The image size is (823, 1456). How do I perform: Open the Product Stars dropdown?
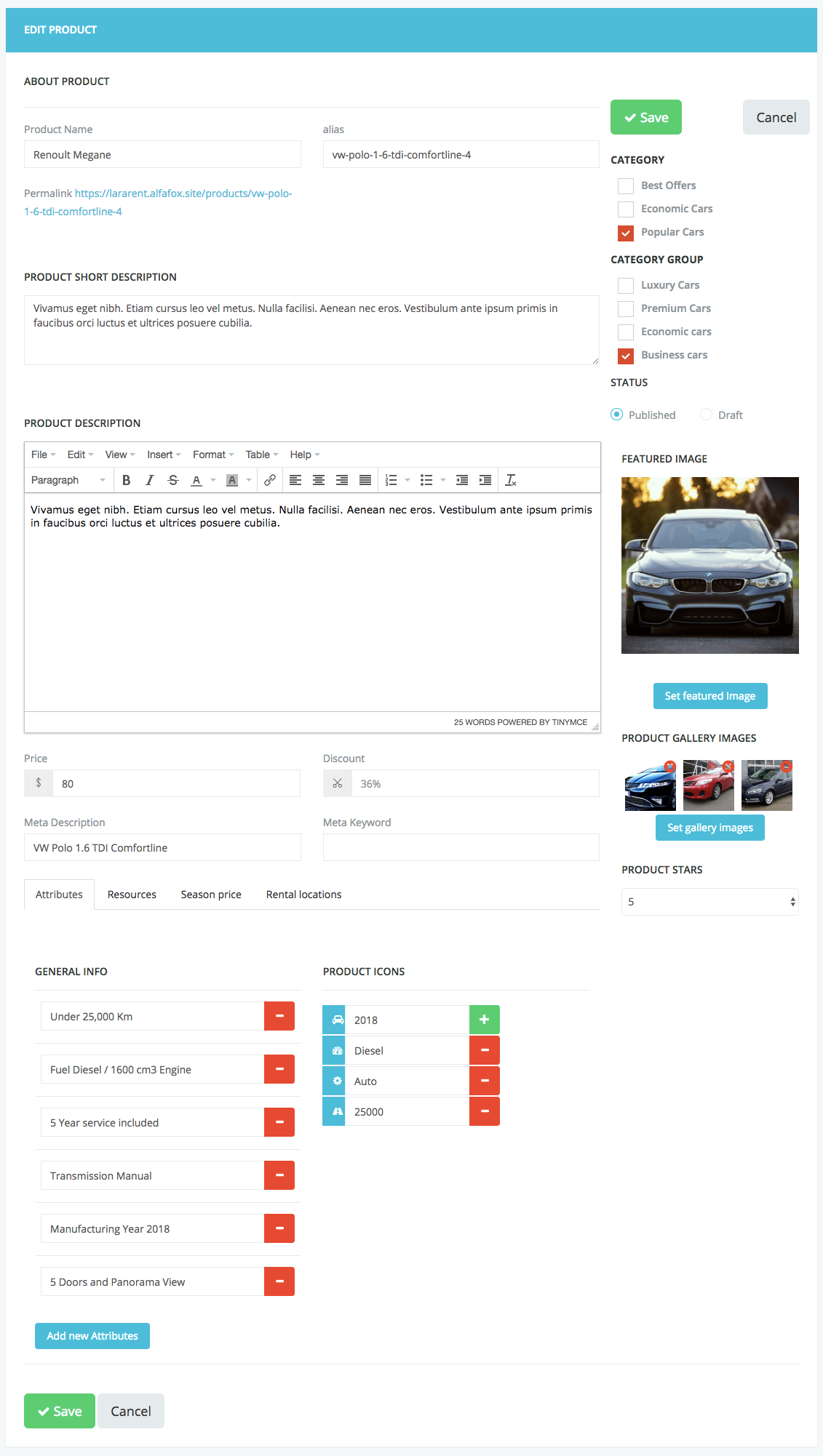710,902
